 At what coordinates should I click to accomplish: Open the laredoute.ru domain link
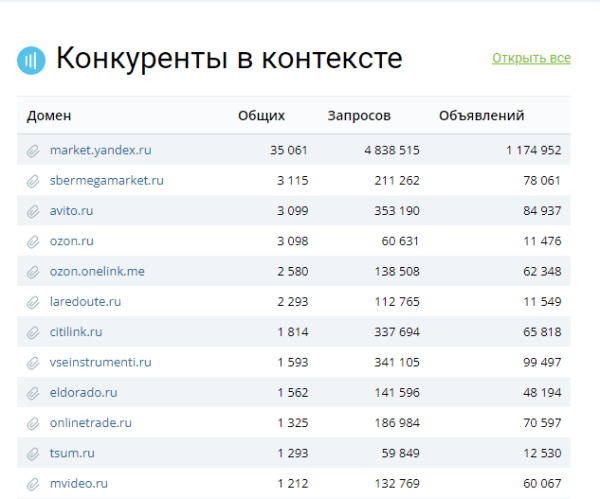tap(85, 302)
